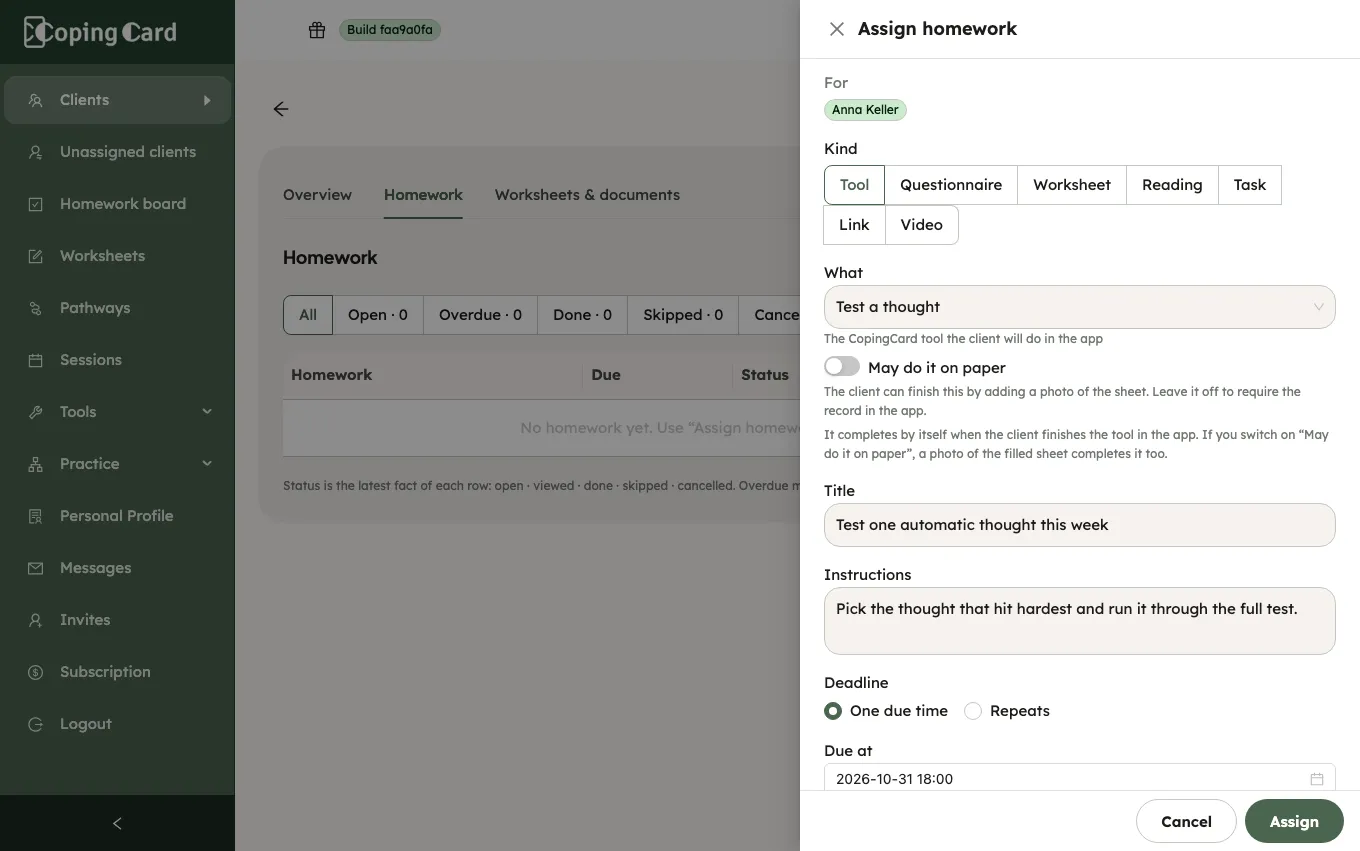Click the Sessions calendar sidebar icon
Viewport: 1360px width, 851px height.
pos(36,360)
